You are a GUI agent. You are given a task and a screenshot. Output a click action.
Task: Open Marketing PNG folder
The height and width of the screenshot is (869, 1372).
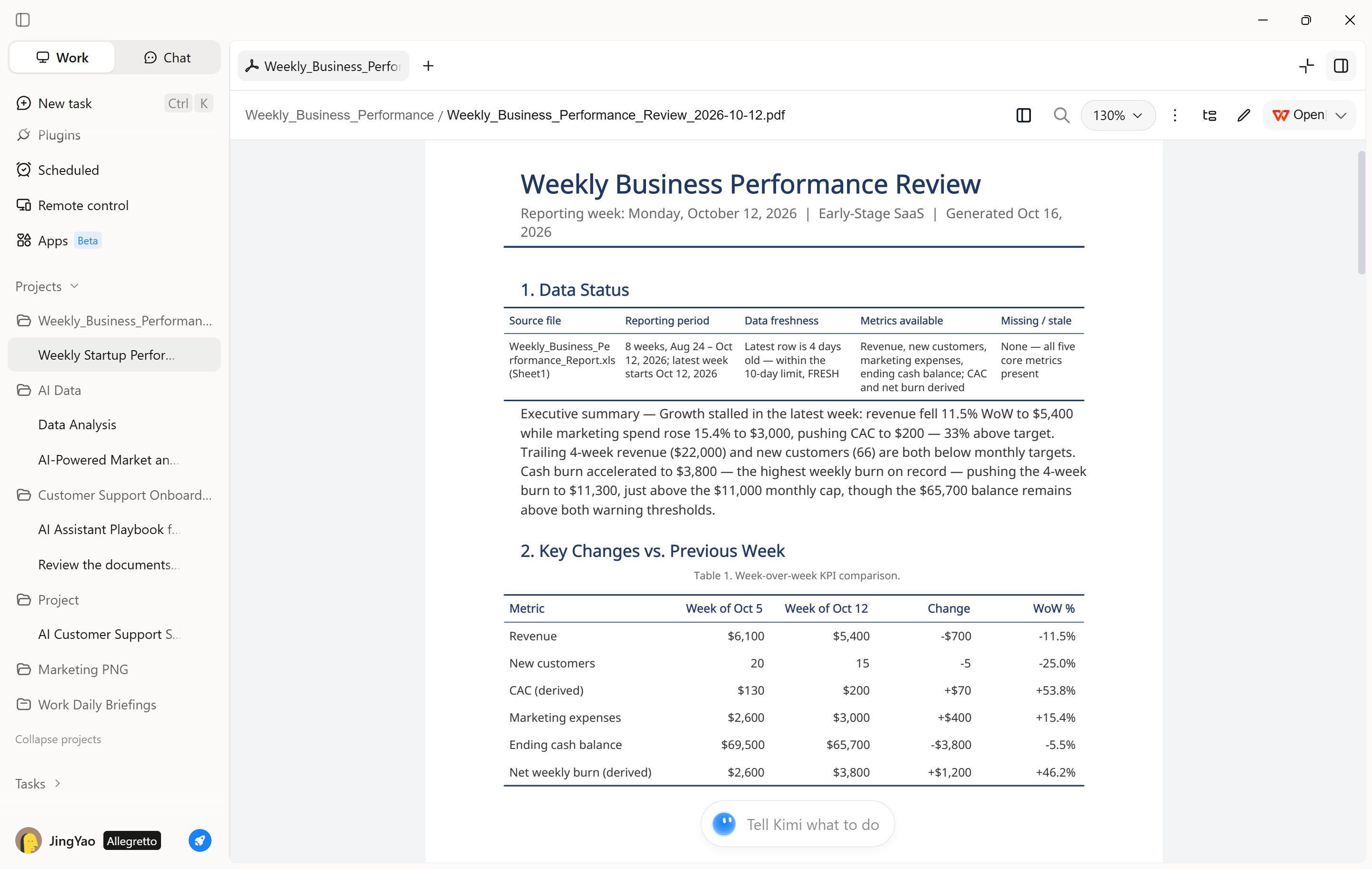point(114,669)
